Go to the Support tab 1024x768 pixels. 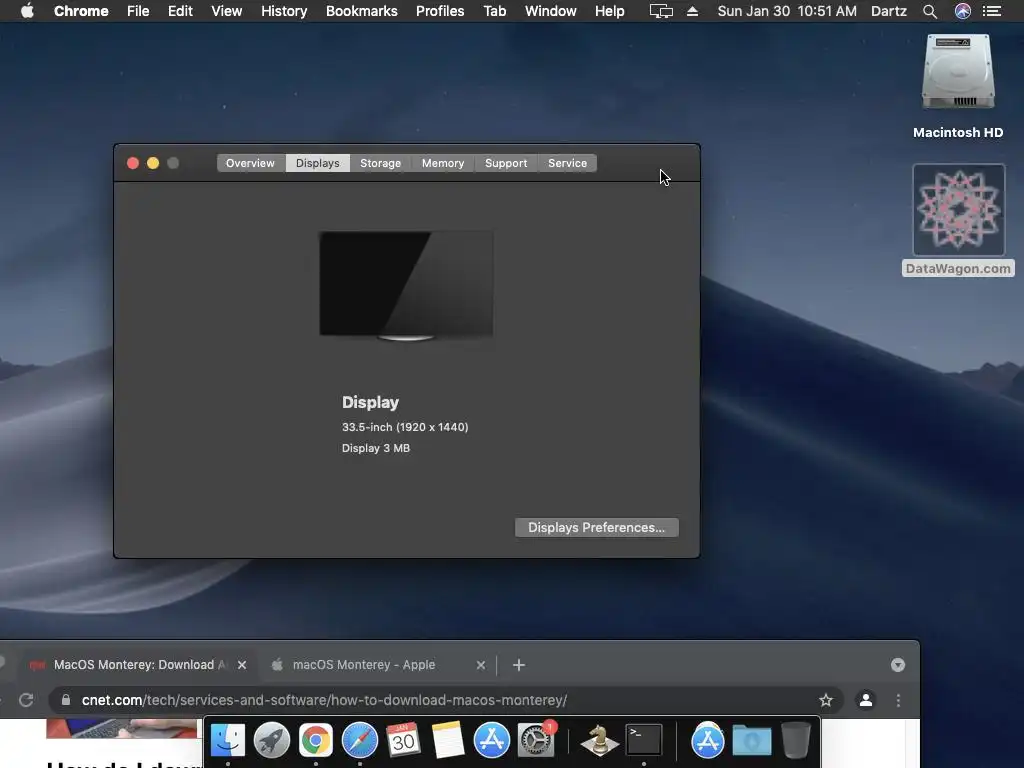(505, 163)
